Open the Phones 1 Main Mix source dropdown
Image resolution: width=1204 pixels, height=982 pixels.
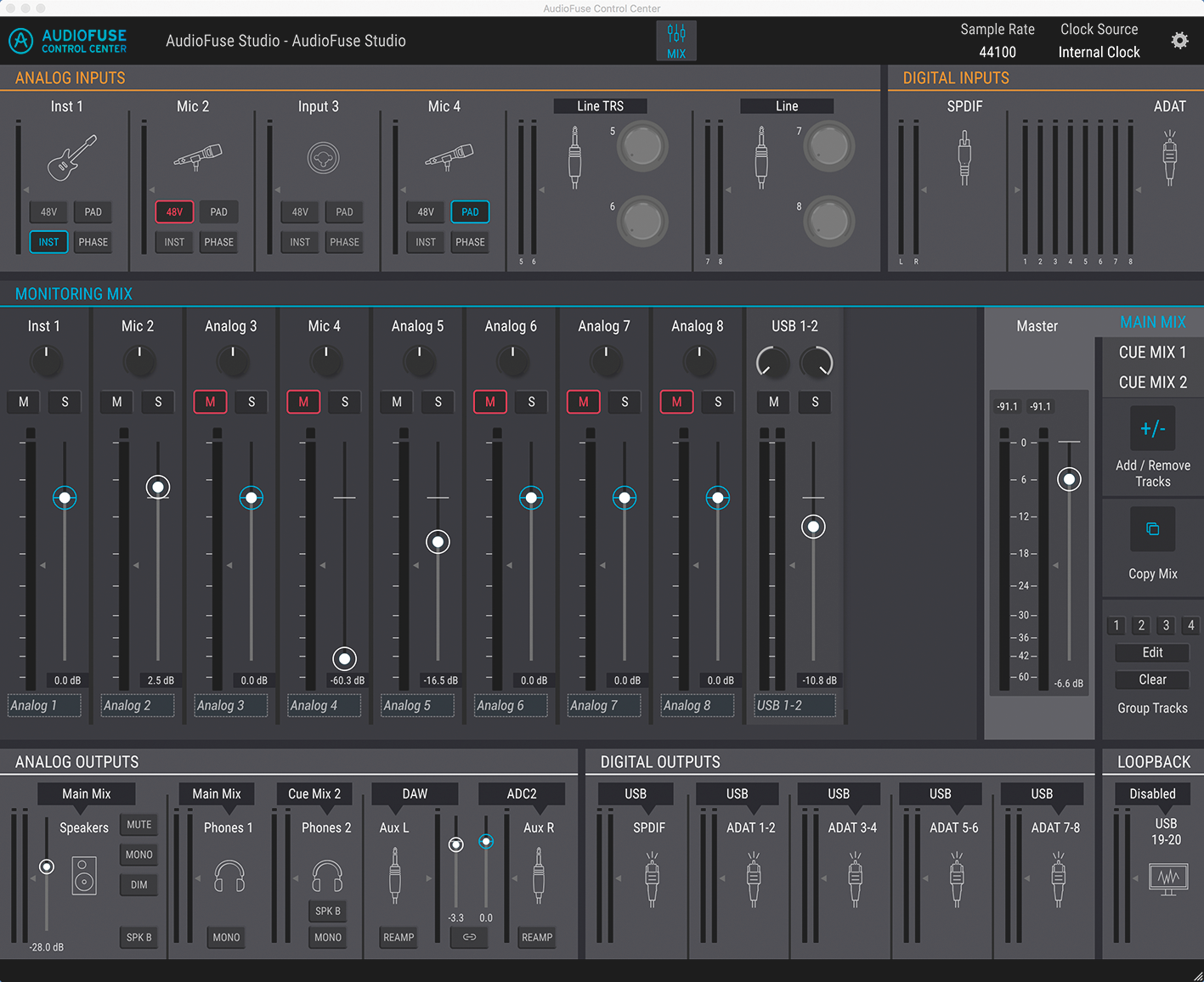[x=217, y=793]
